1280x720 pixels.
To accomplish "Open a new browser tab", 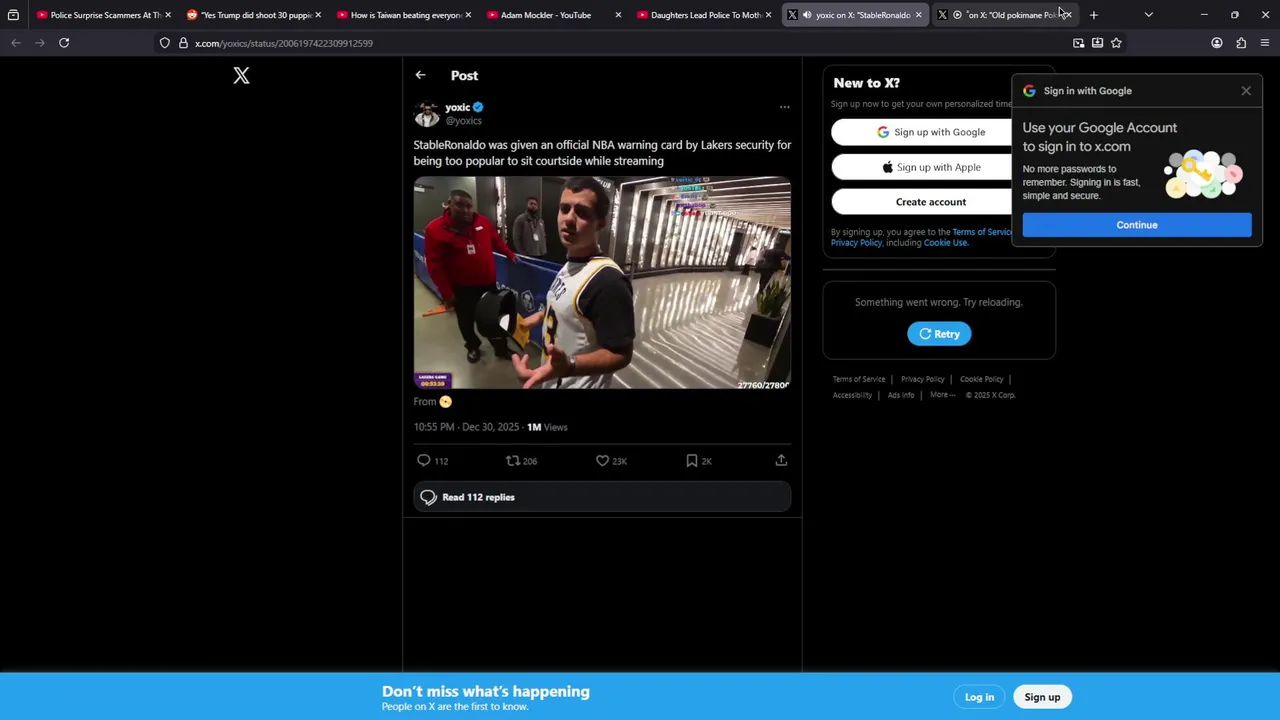I will tap(1094, 15).
